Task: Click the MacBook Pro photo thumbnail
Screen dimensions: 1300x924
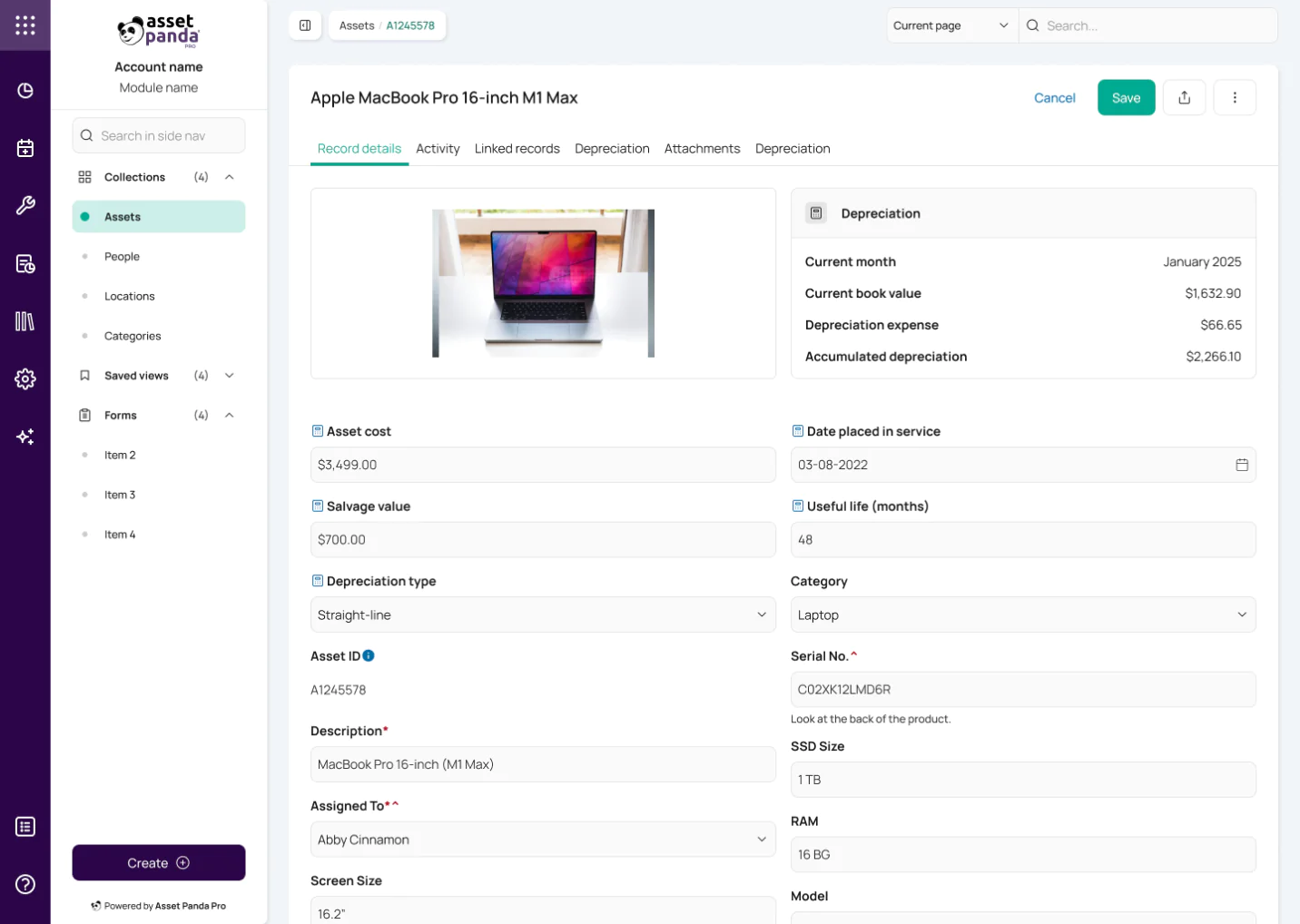Action: pos(543,283)
